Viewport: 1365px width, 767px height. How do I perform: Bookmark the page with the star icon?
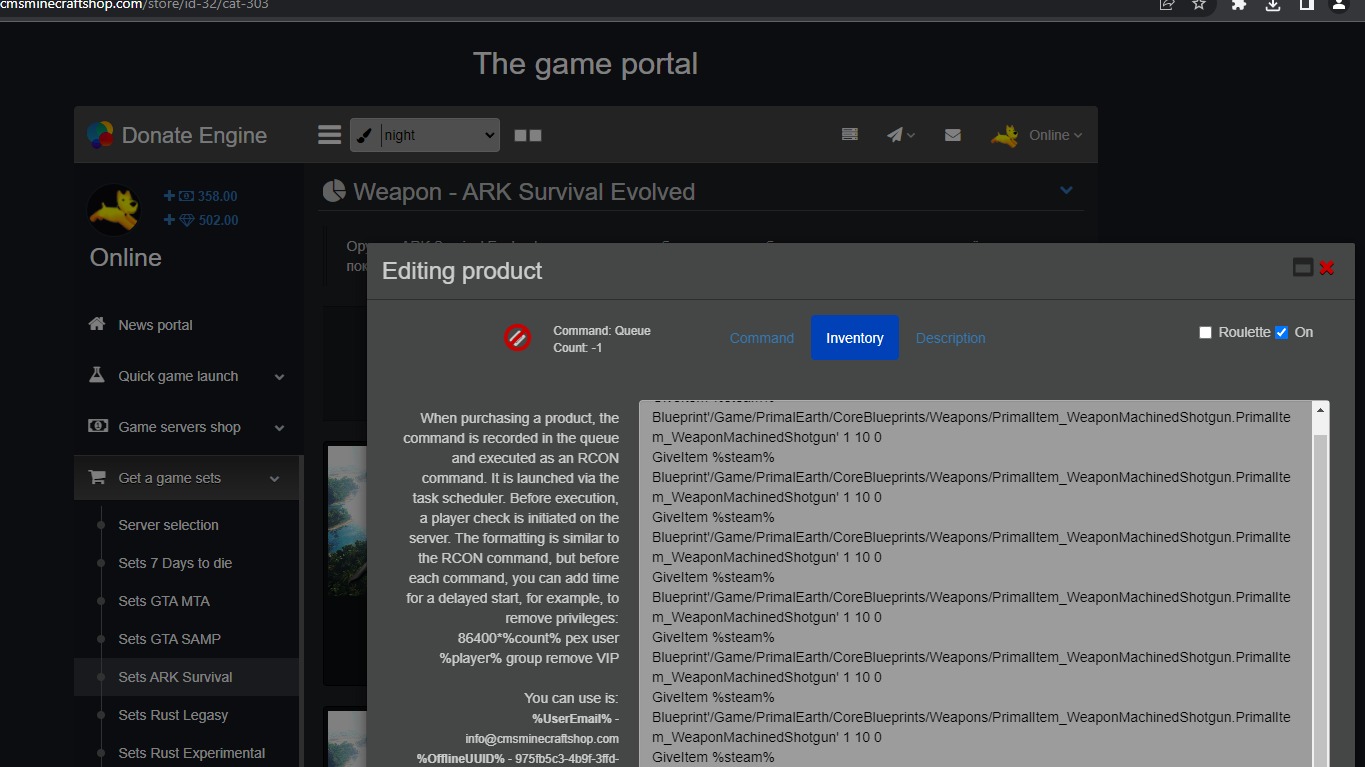[x=1199, y=5]
